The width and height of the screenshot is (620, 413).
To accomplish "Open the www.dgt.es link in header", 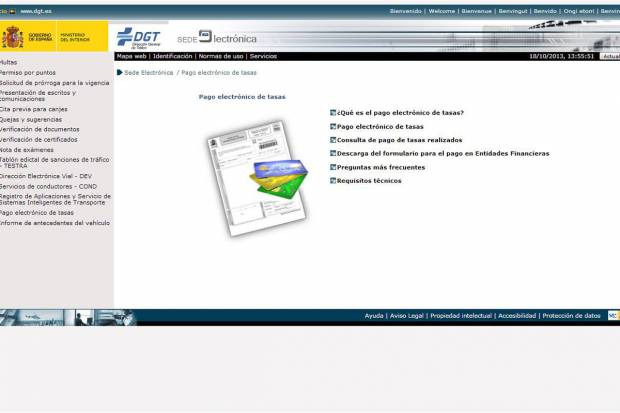I will point(36,11).
